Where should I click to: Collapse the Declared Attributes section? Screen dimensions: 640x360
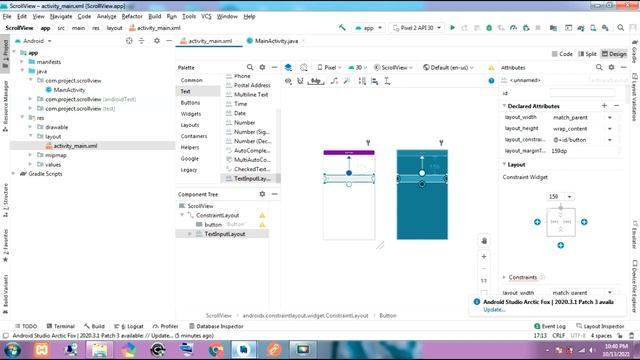point(504,106)
